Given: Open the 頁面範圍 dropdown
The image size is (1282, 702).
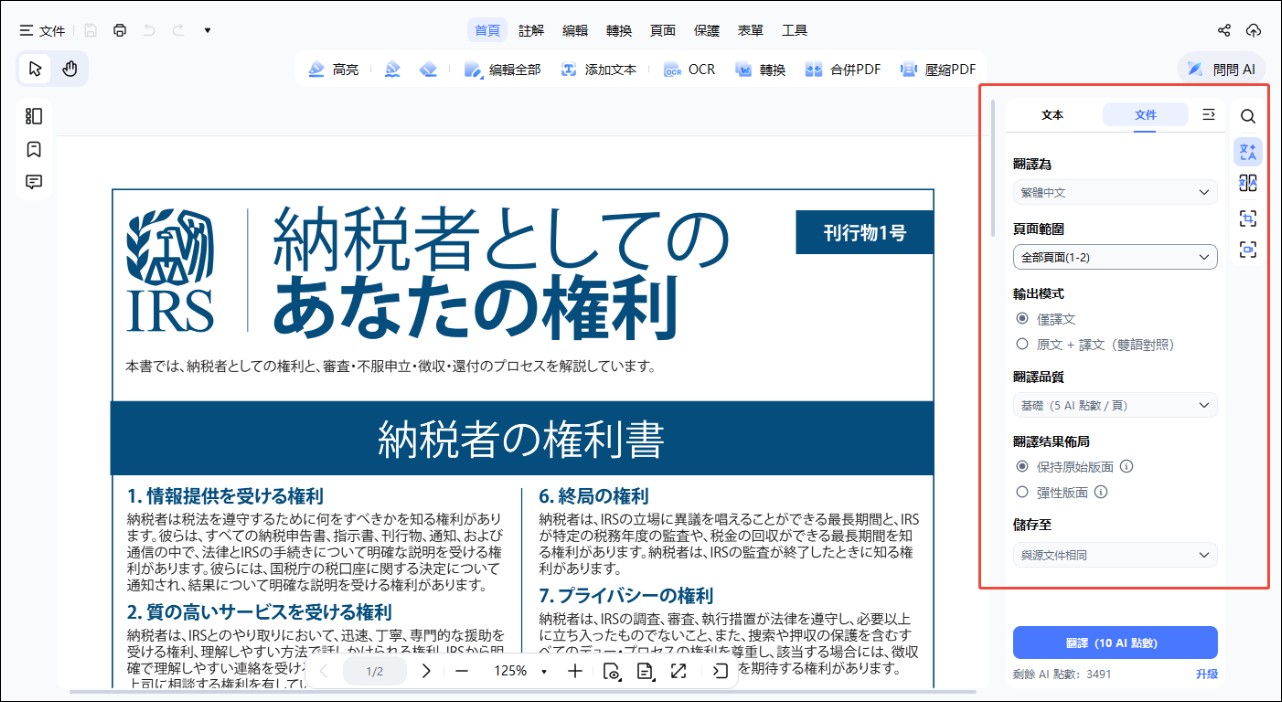Looking at the screenshot, I should pos(1115,257).
